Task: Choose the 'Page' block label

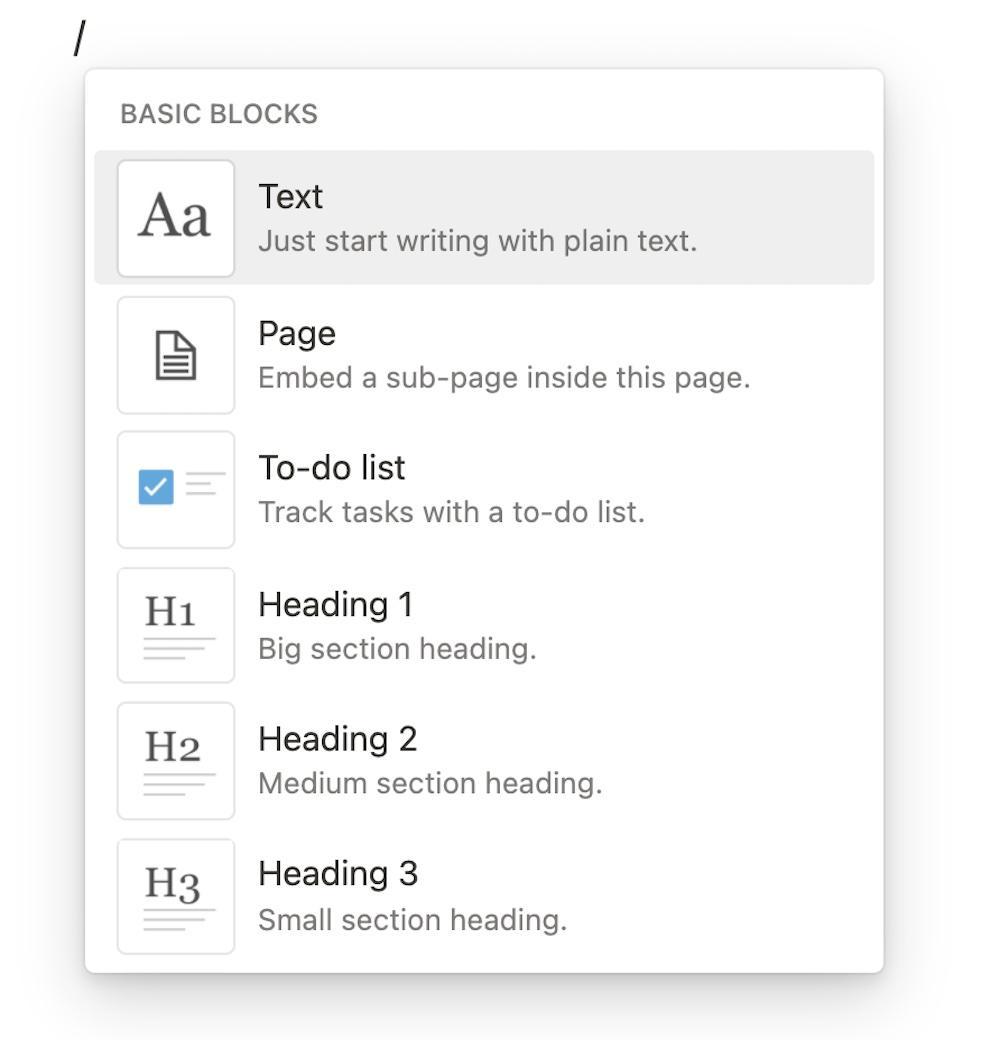Action: pyautogui.click(x=296, y=333)
